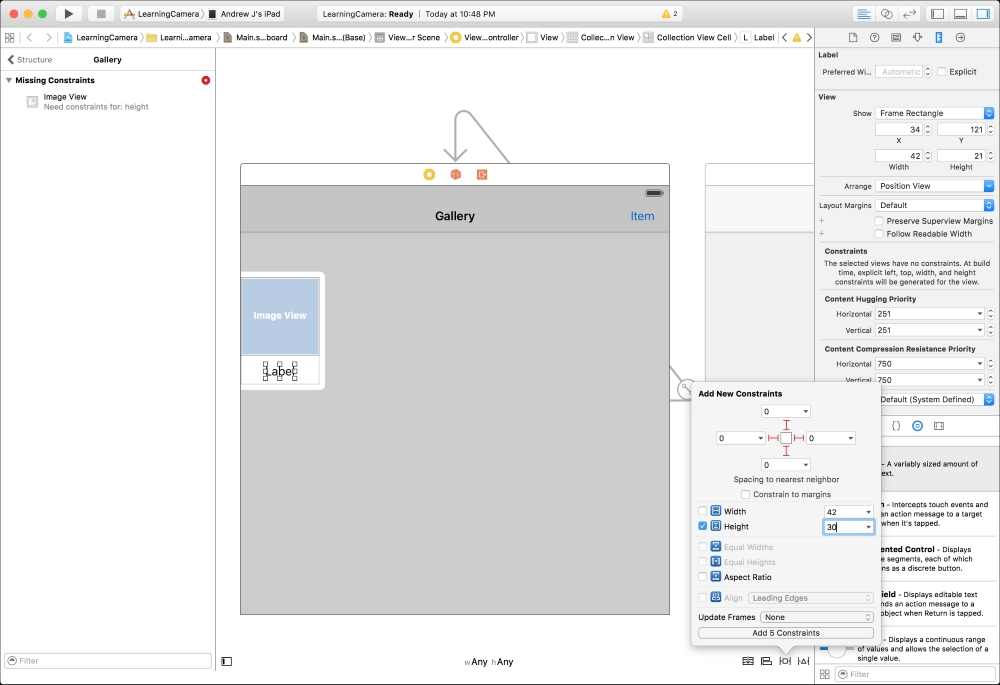Open the Identity inspector

(897, 37)
